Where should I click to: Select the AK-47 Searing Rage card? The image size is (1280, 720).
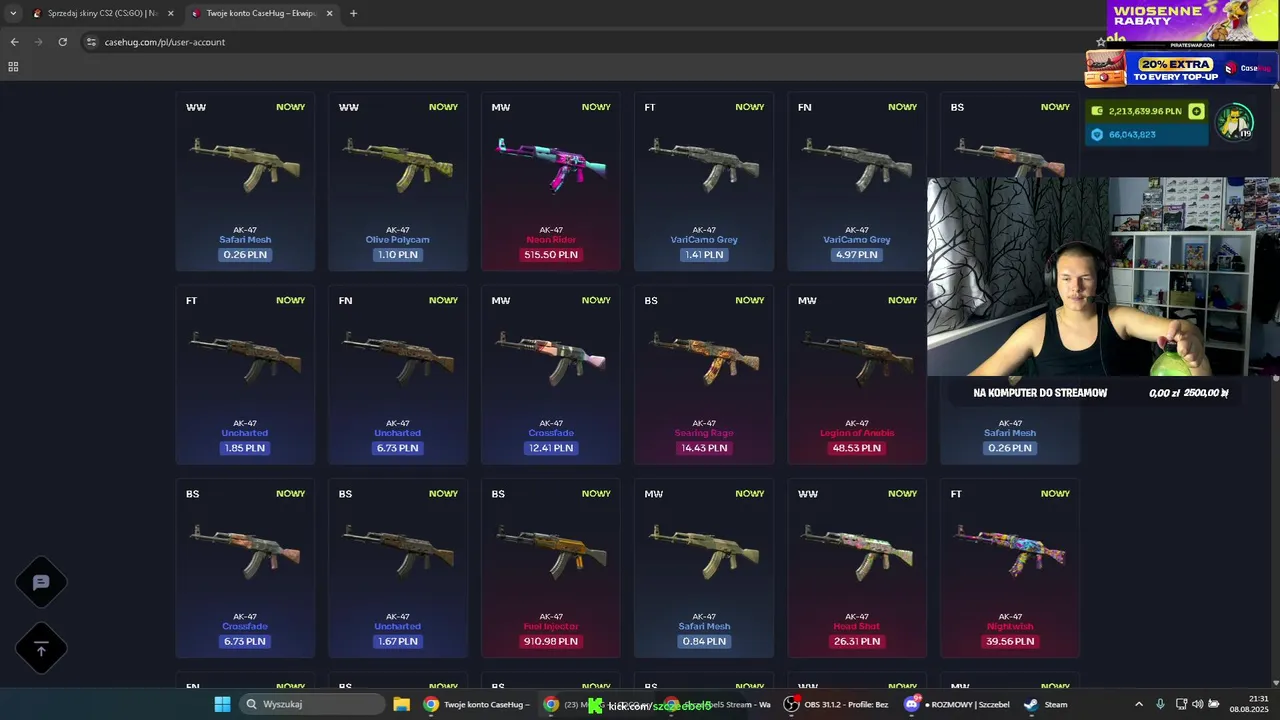(704, 375)
